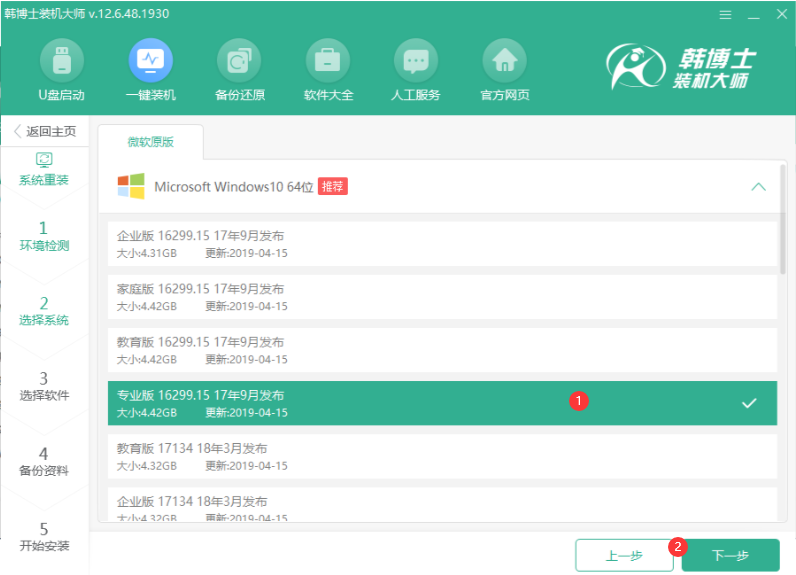796x575 pixels.
Task: Click the 系统重装 system reinstall sidebar icon
Action: tap(44, 161)
